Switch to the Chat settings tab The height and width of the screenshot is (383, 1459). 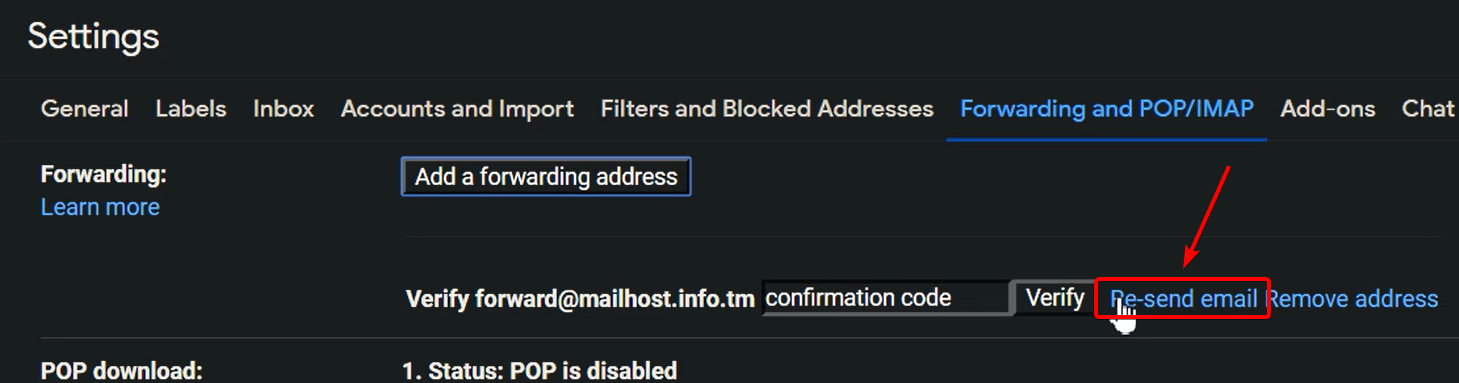pos(1429,109)
